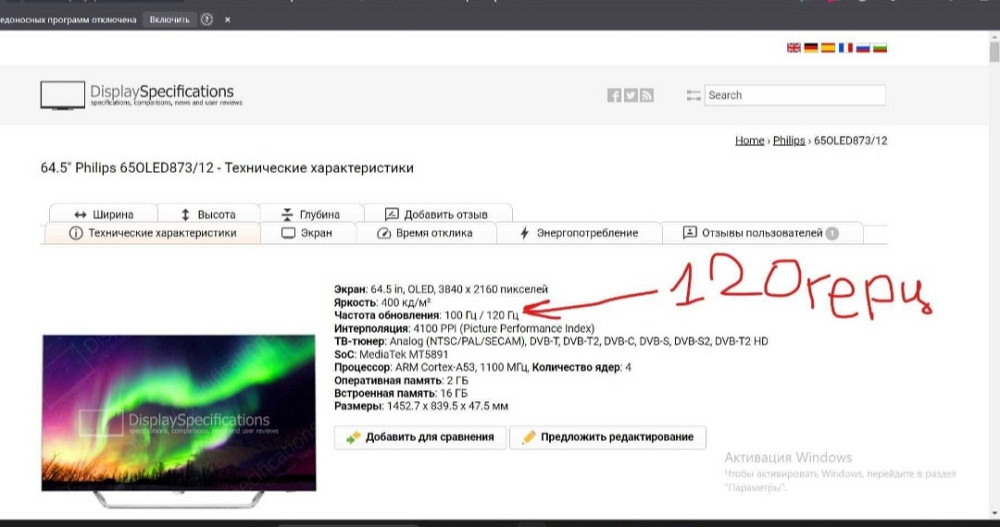
Task: Select Технические характеристики tab
Action: (152, 233)
